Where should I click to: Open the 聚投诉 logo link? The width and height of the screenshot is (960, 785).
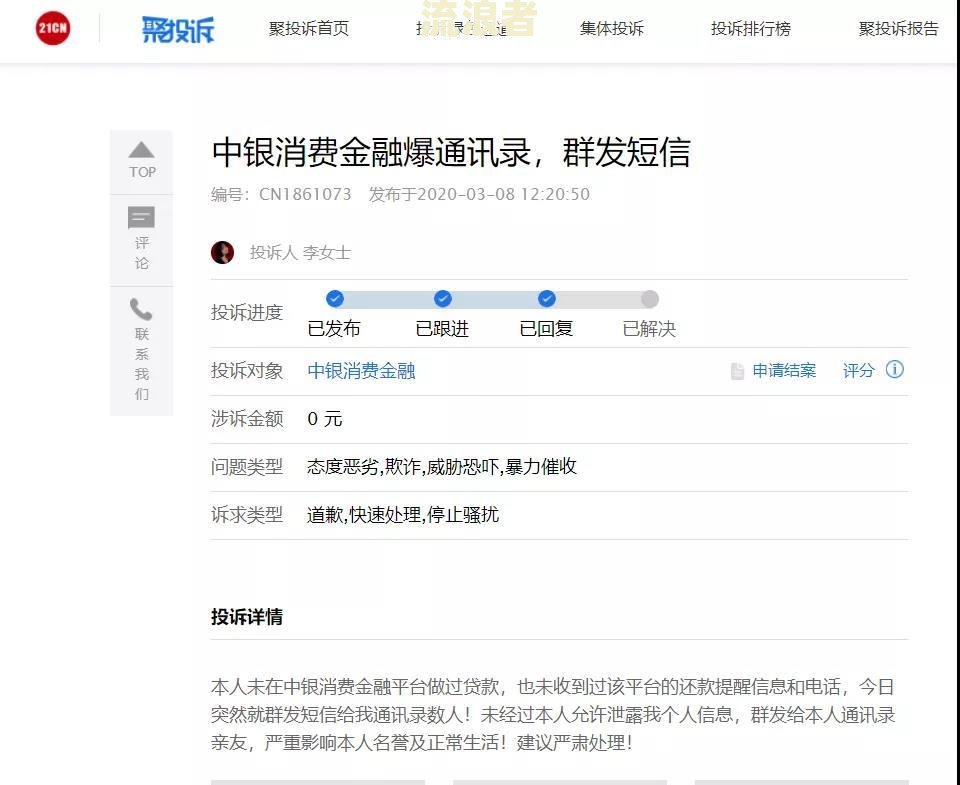[178, 29]
